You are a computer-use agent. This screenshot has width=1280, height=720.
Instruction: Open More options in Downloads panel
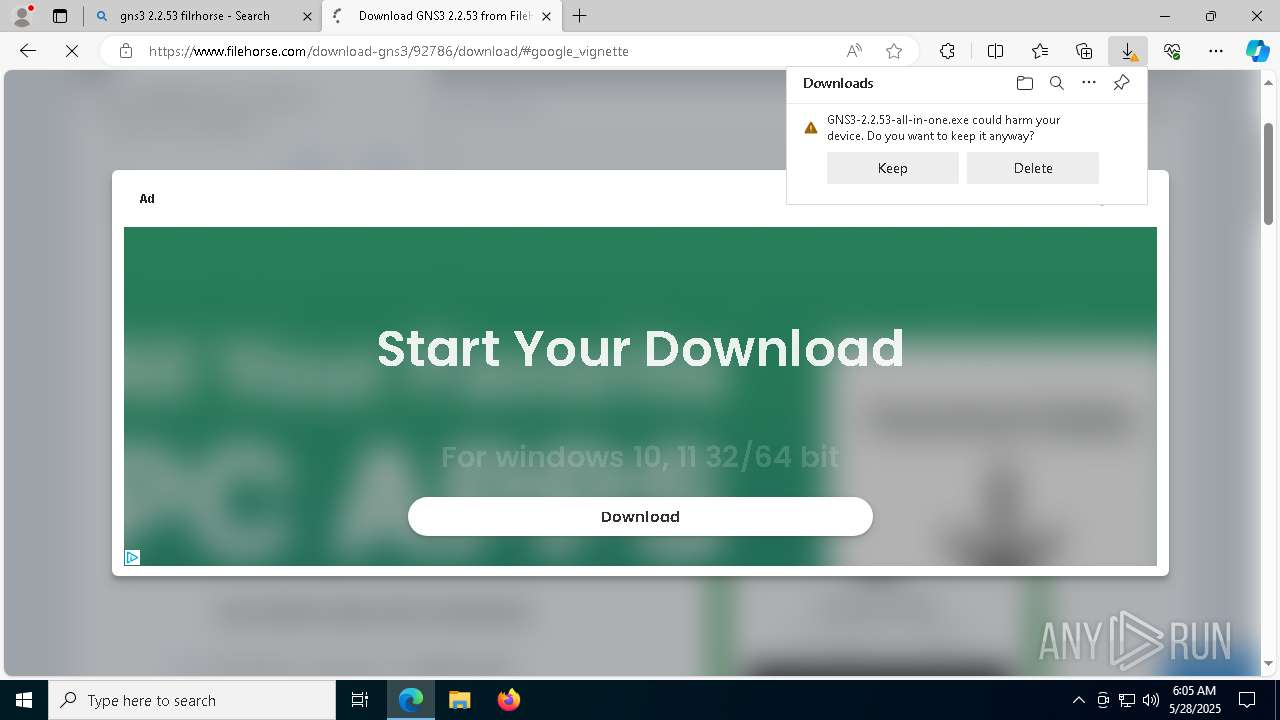pyautogui.click(x=1089, y=83)
